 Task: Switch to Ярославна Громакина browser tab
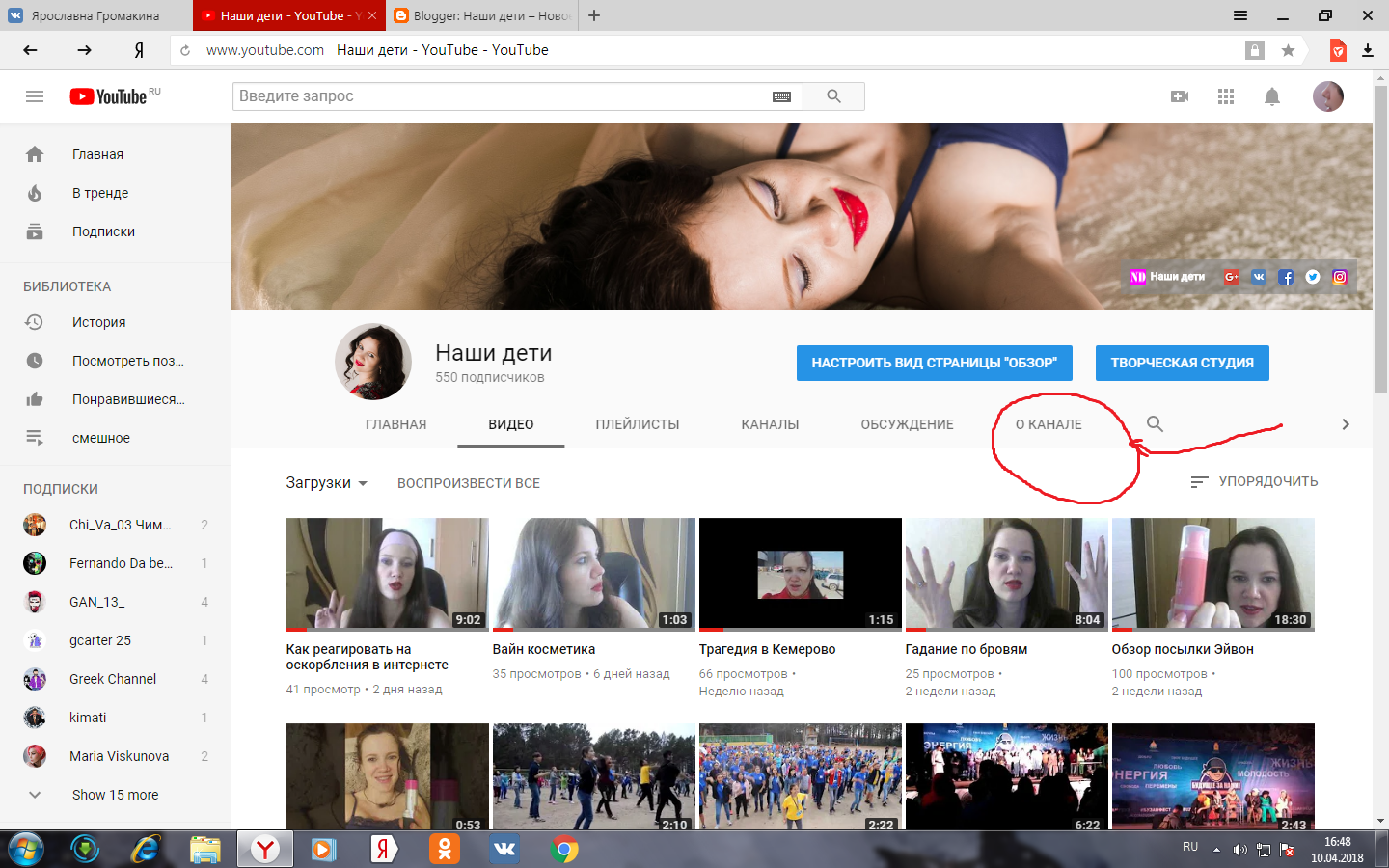pos(95,15)
